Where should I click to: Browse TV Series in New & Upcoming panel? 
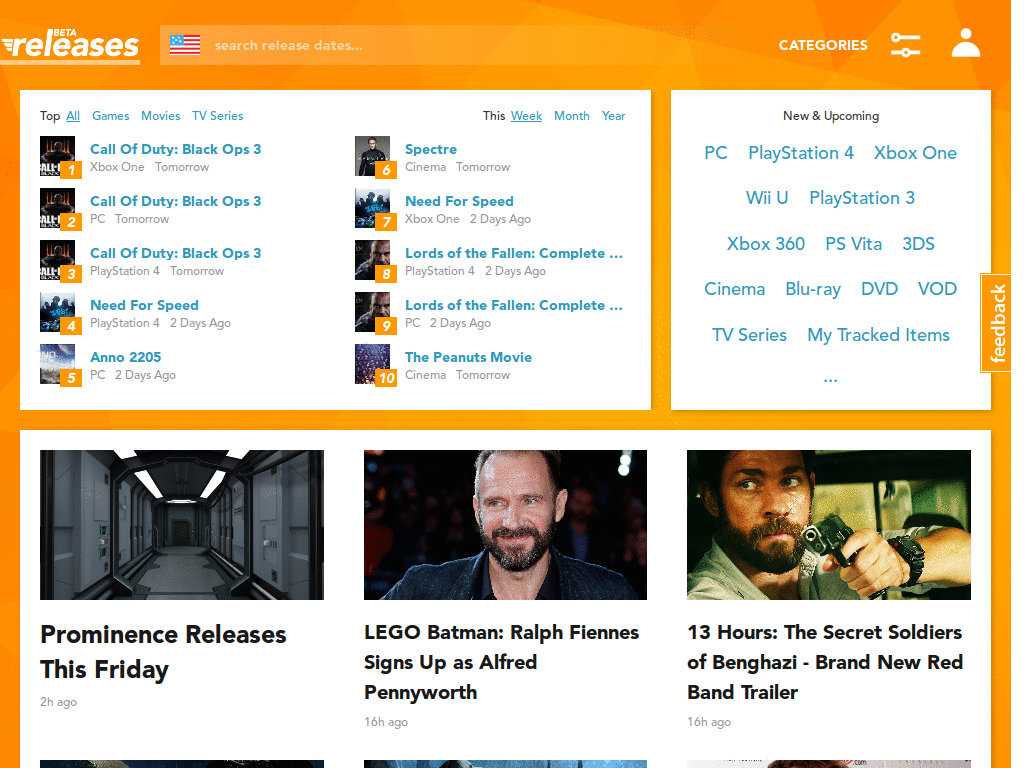(x=749, y=335)
